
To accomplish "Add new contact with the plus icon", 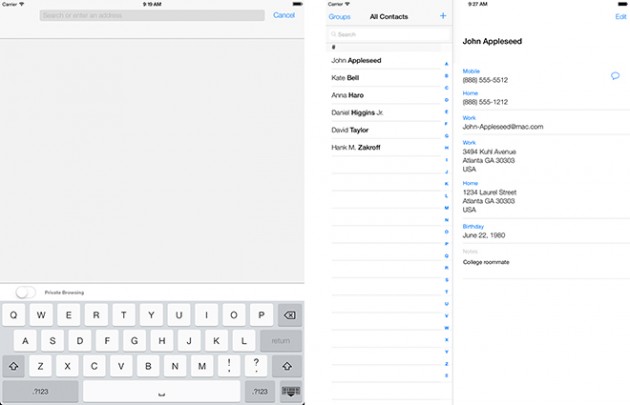I will click(x=443, y=16).
